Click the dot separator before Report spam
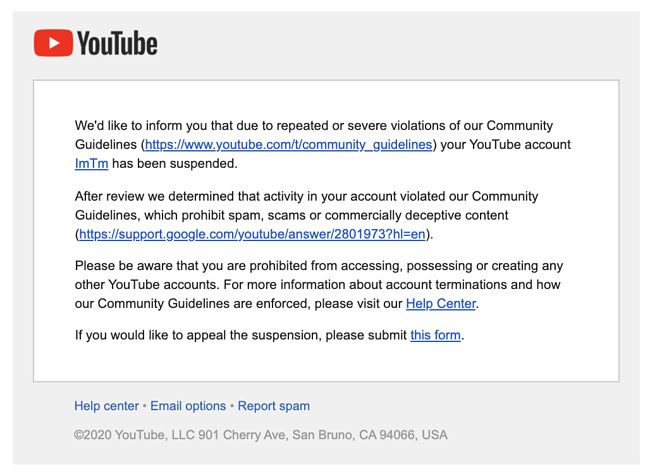The image size is (650, 472). point(232,406)
